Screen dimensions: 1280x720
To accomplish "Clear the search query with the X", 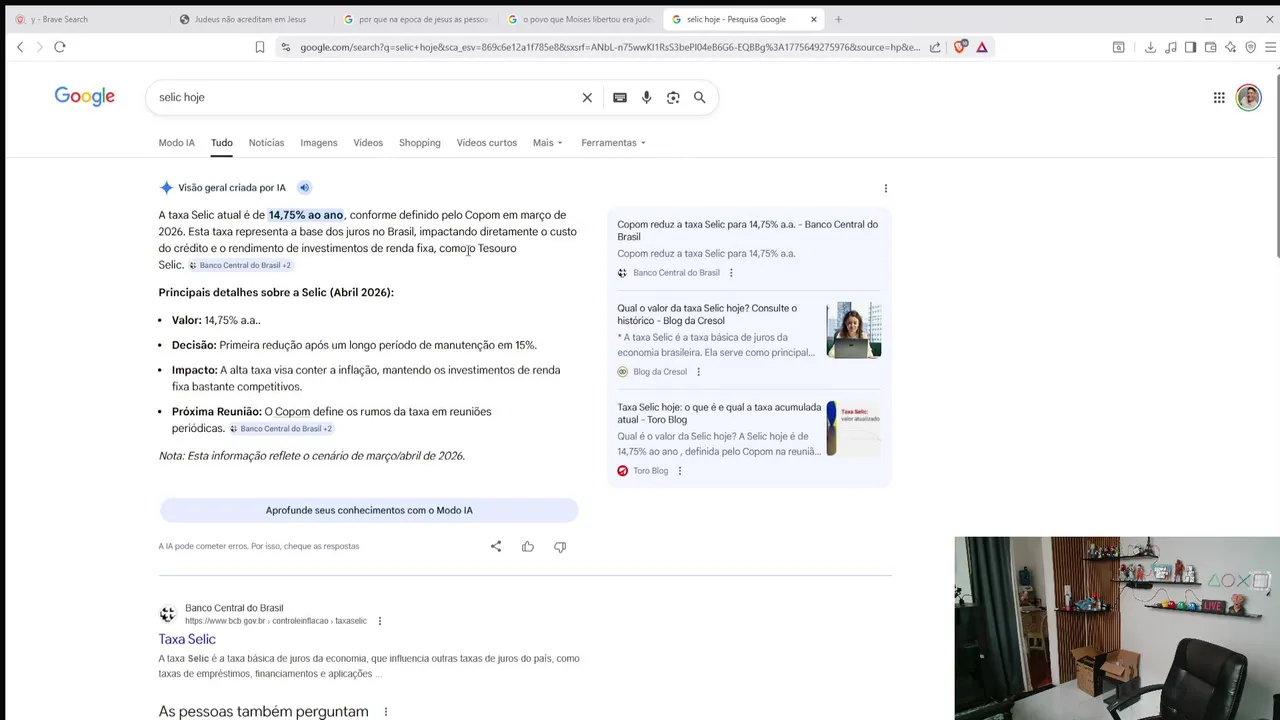I will click(x=587, y=97).
